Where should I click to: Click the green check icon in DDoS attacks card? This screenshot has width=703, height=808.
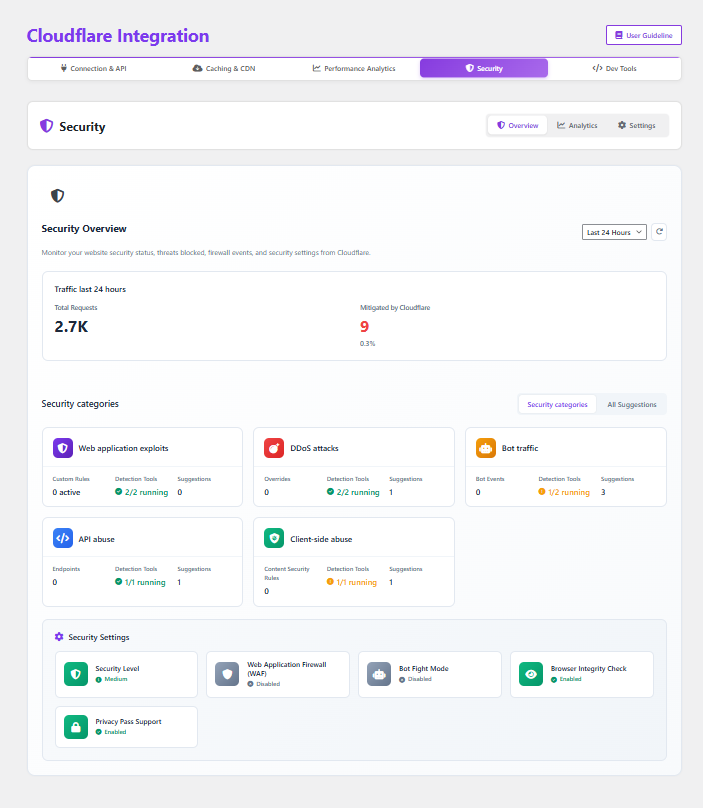click(330, 492)
